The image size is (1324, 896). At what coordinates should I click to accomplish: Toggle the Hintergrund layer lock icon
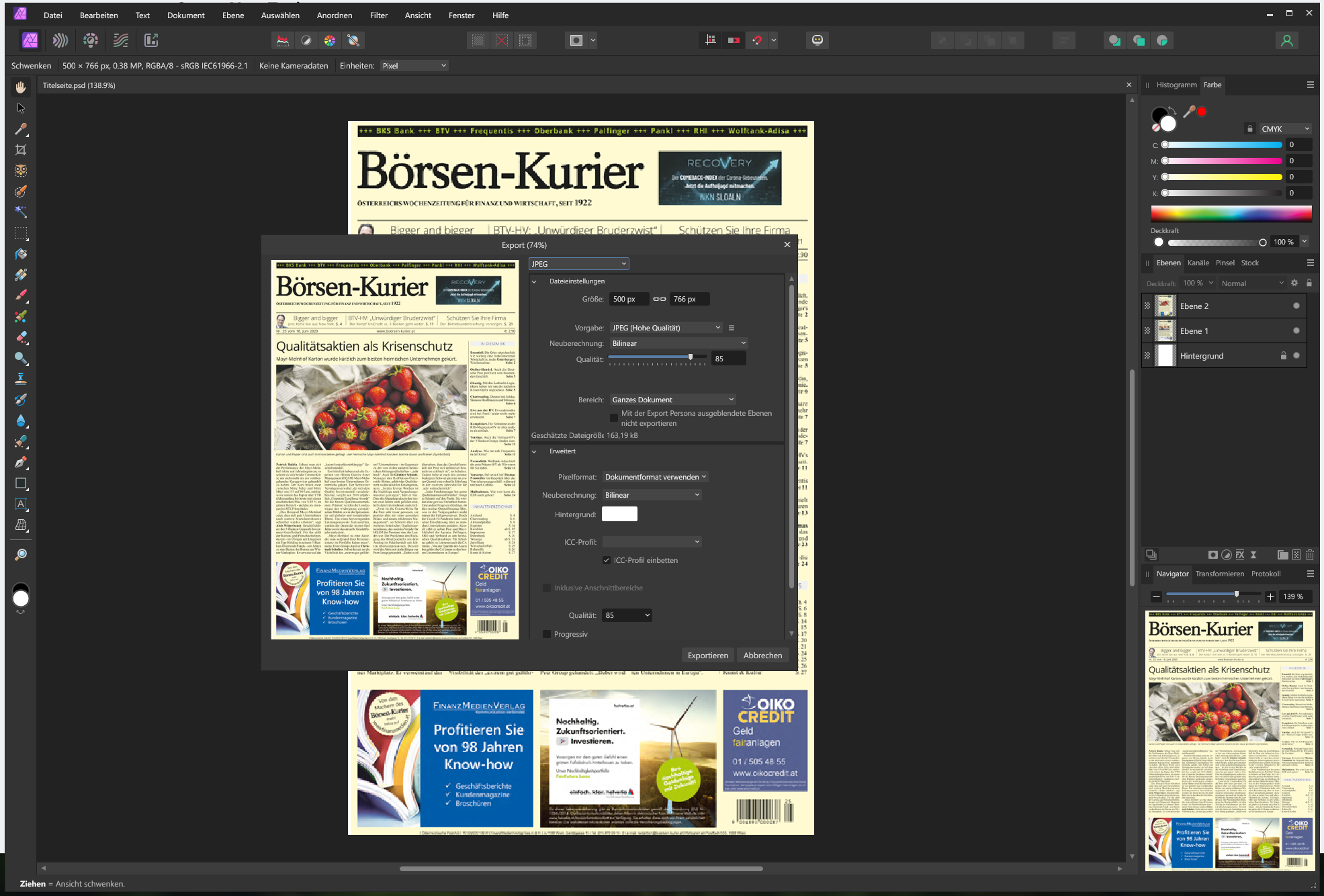[1284, 355]
